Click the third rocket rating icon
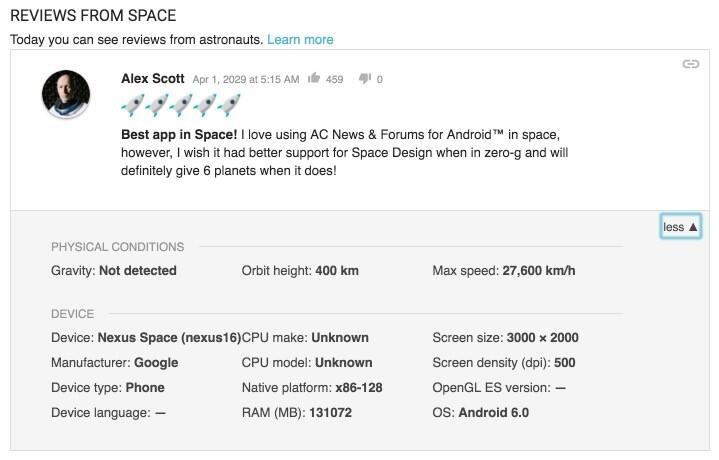Image resolution: width=719 pixels, height=460 pixels. [181, 105]
